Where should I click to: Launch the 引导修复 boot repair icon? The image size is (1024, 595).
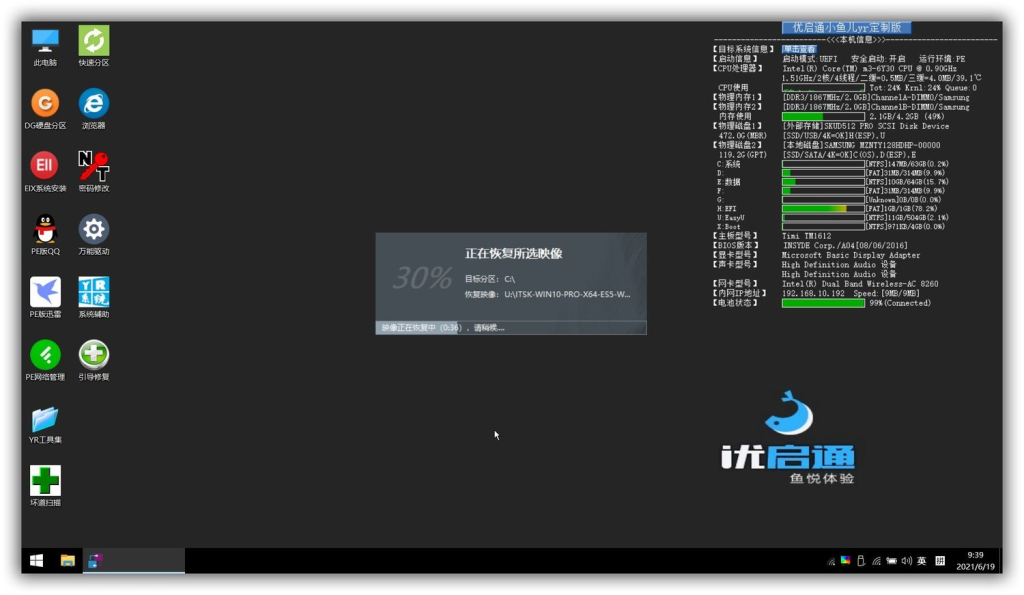tap(93, 361)
